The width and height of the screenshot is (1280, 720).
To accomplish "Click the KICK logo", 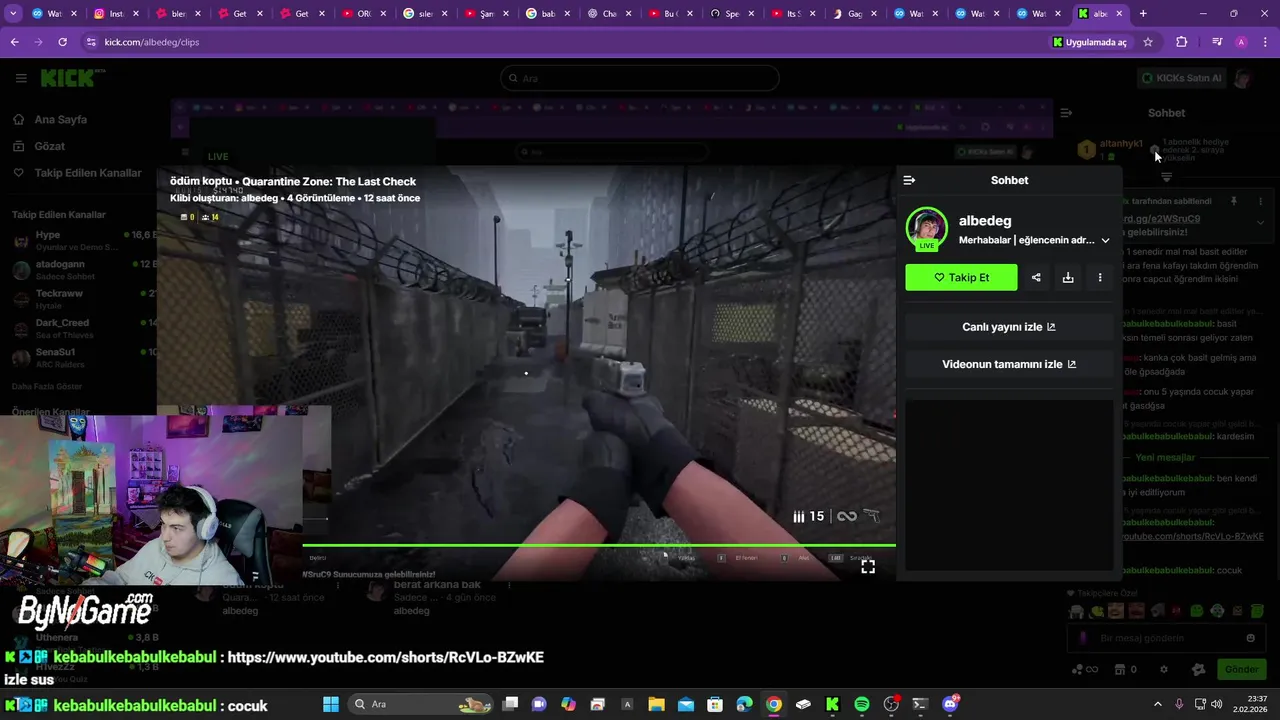I will (67, 78).
